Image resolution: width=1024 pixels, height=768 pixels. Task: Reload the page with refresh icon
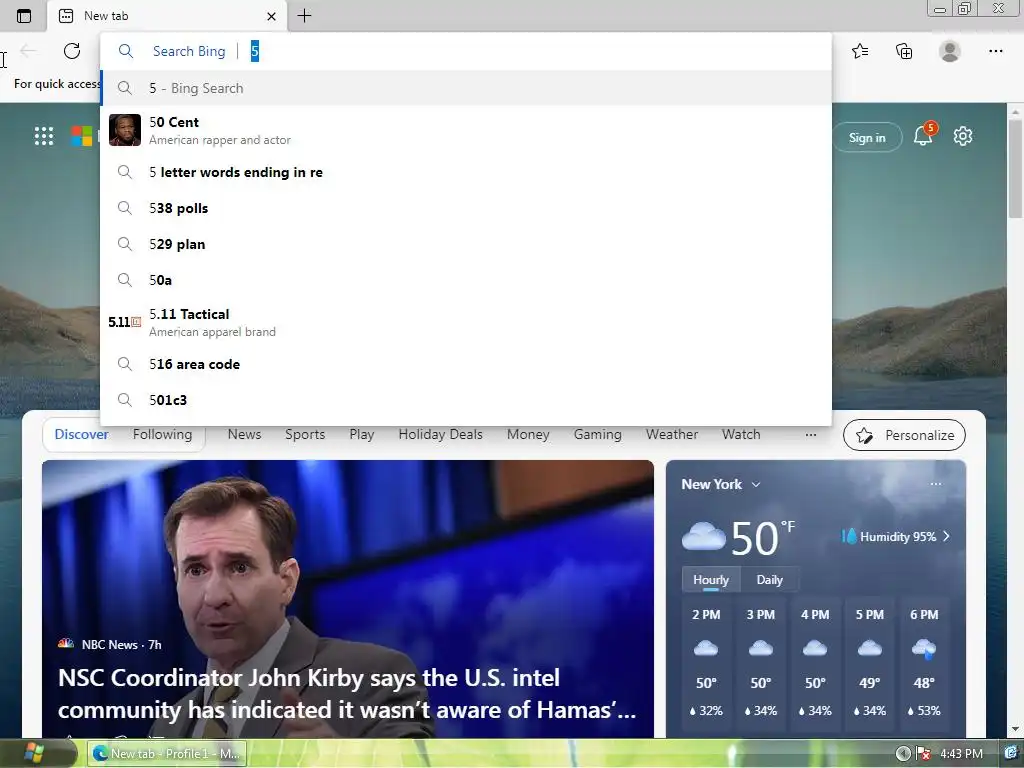coord(72,51)
